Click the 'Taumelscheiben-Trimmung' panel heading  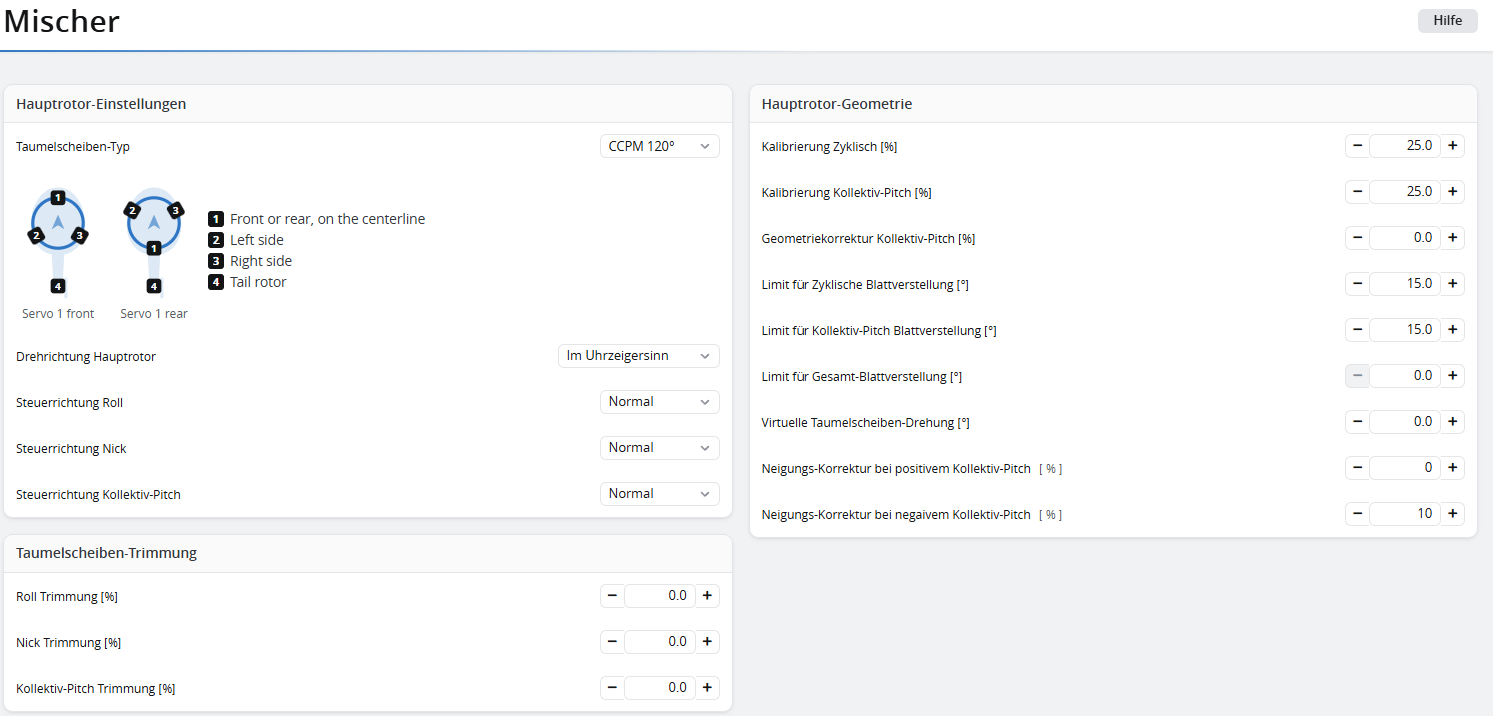(x=106, y=553)
